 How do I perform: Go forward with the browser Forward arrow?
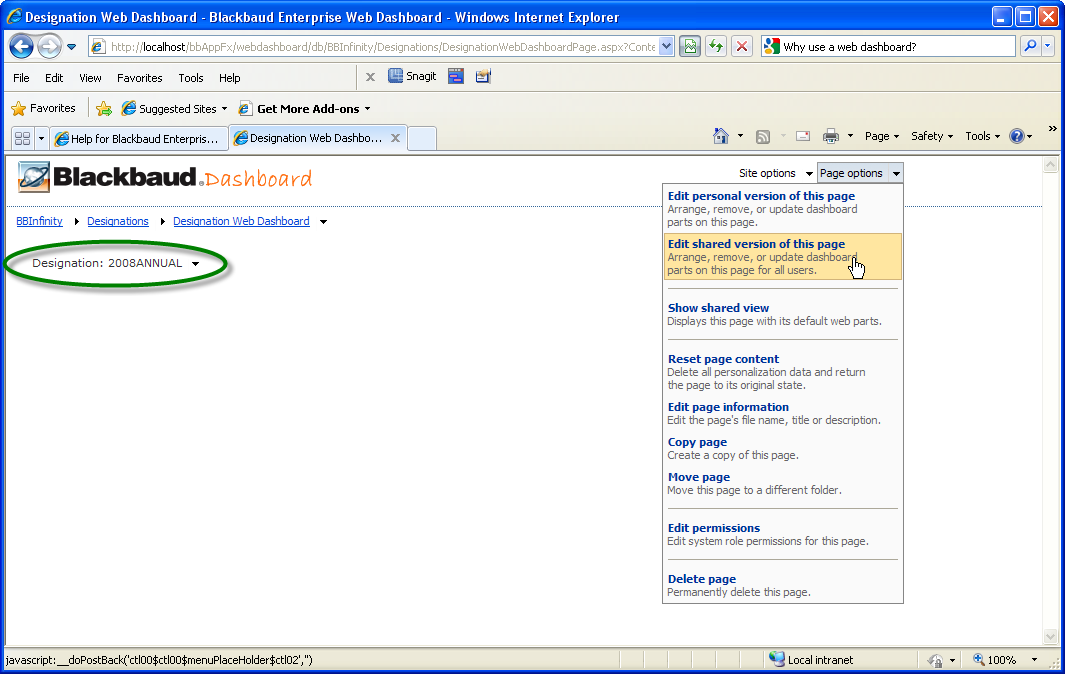tap(49, 47)
